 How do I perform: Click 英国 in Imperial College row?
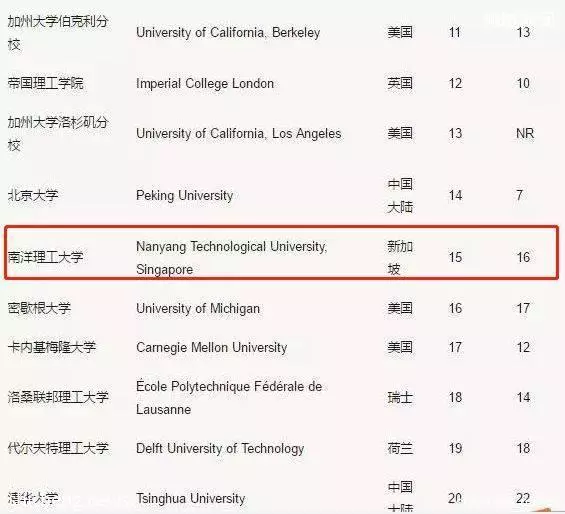(400, 83)
